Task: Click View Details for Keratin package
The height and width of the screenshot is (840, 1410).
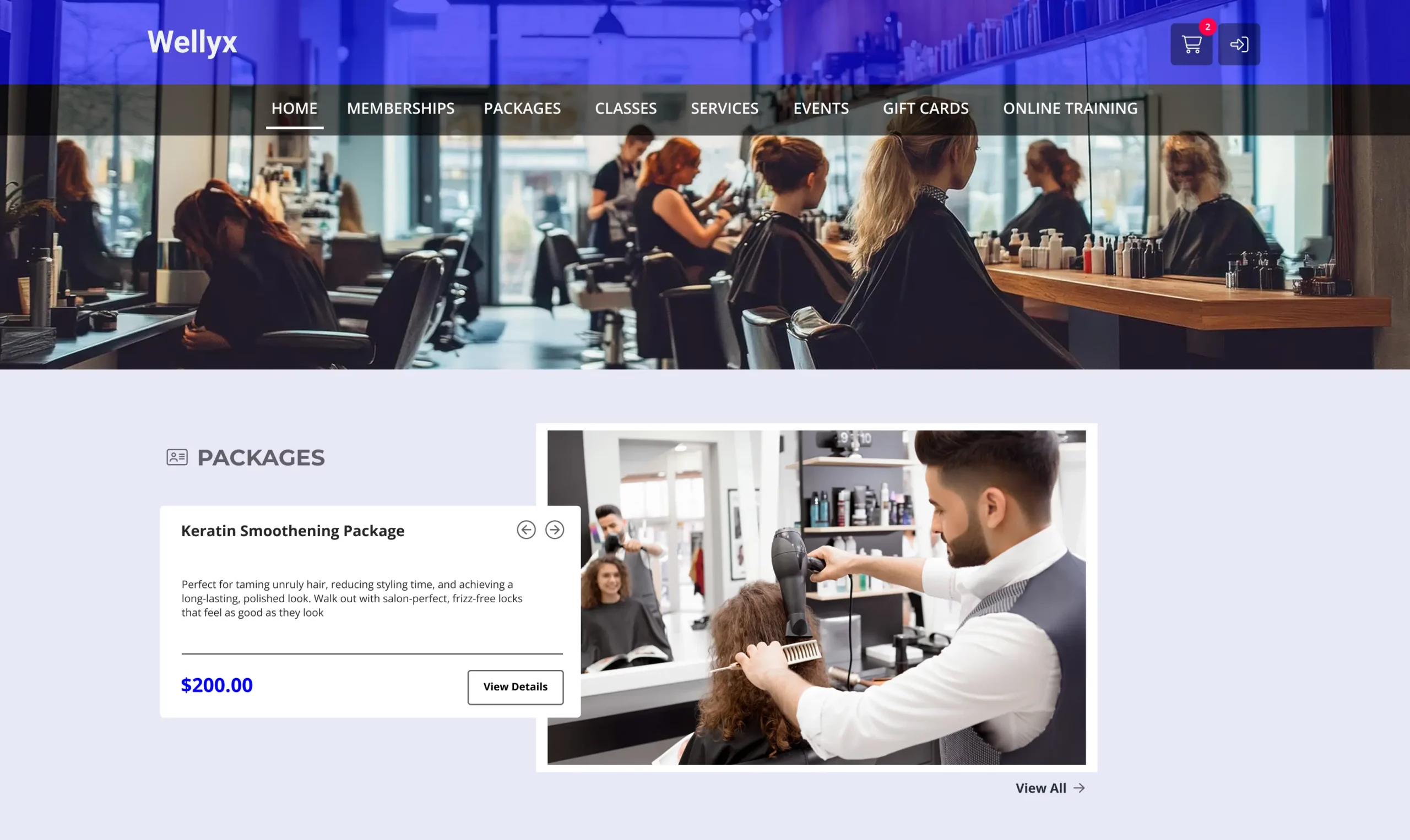Action: click(515, 687)
